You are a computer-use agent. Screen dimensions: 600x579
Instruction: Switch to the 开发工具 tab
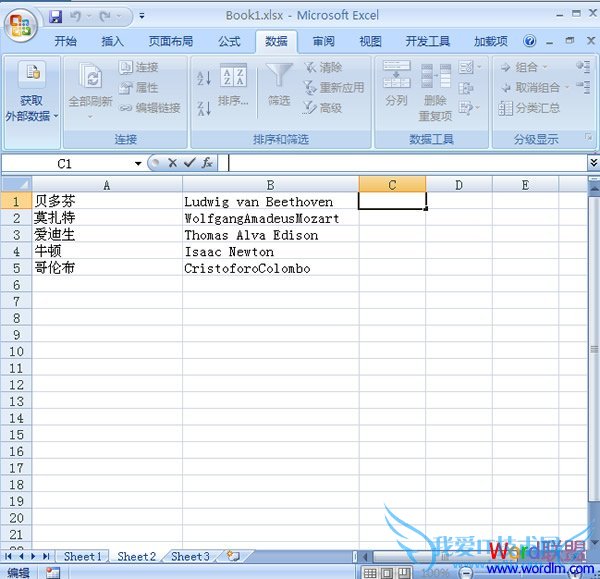(428, 41)
